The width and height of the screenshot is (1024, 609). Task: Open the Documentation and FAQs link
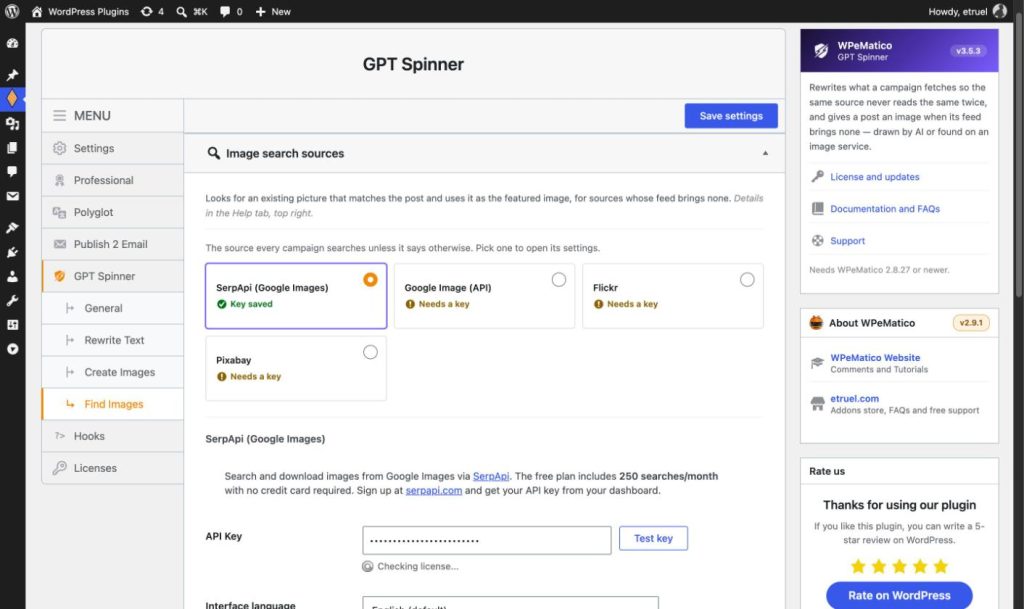click(x=885, y=208)
